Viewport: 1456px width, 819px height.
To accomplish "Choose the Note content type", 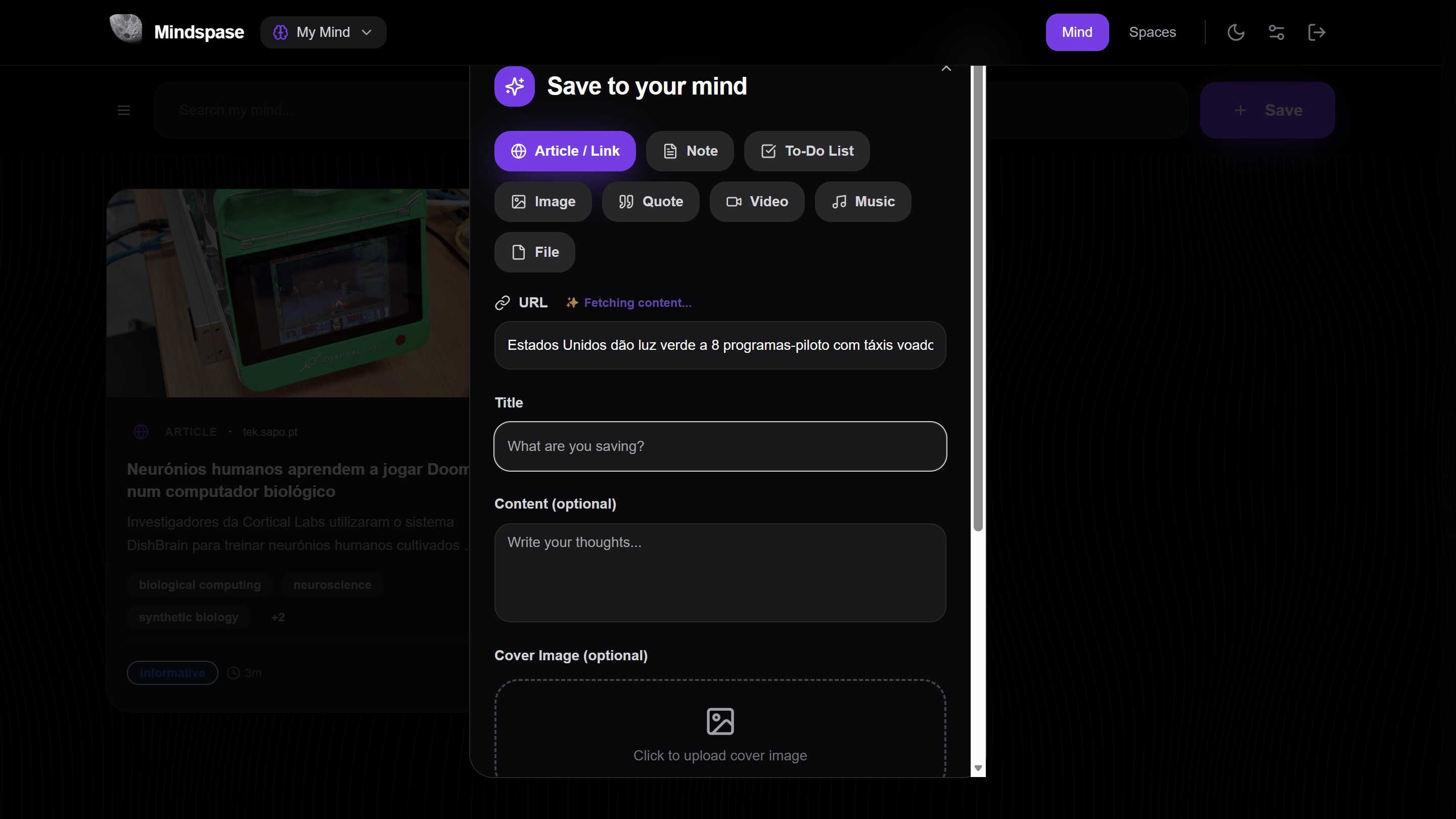I will point(690,151).
